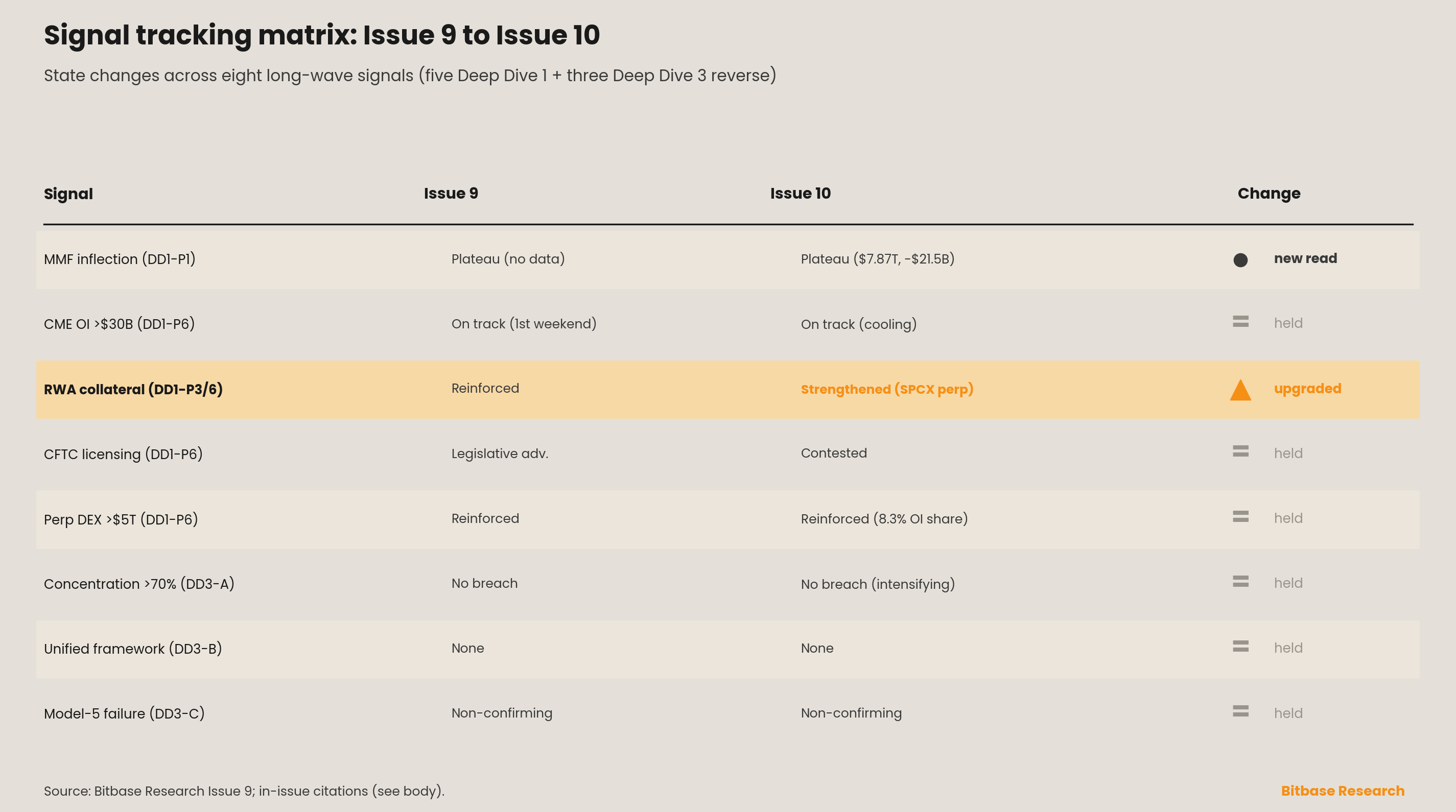Image resolution: width=1456 pixels, height=812 pixels.
Task: Click the source citation footer text
Action: (x=244, y=791)
